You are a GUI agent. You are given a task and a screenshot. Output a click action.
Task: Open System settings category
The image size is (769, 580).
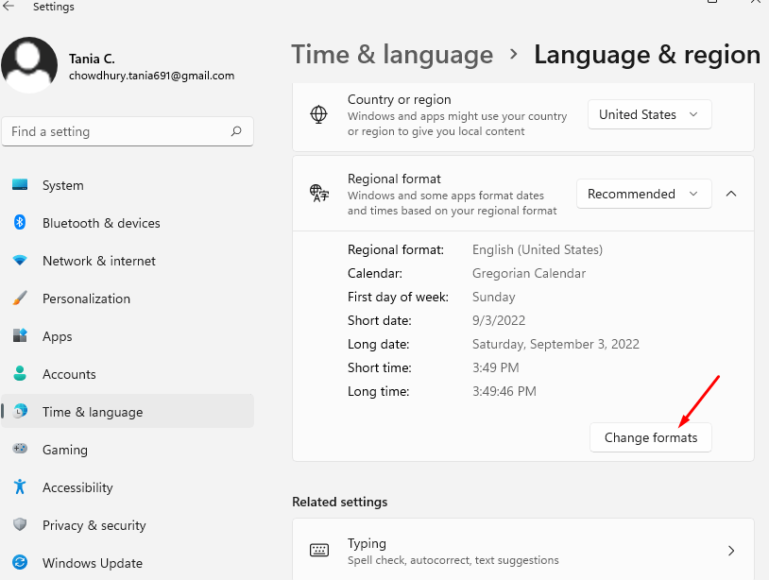point(128,185)
